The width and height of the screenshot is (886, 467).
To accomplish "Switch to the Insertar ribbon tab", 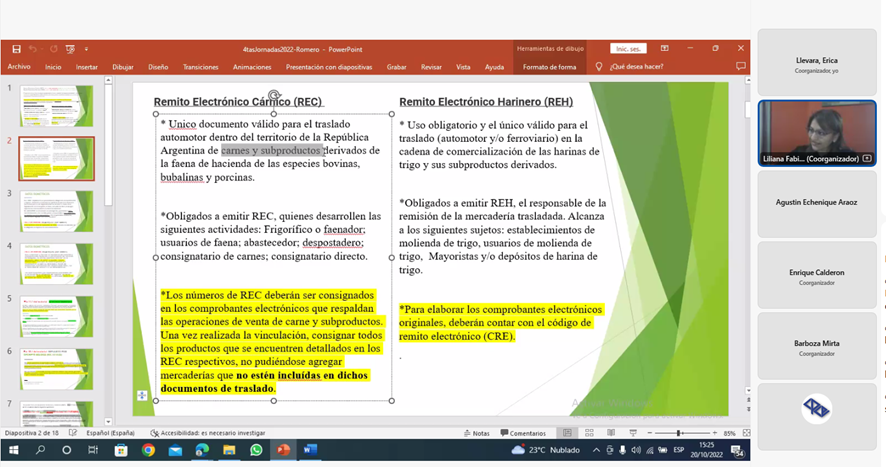I will (86, 67).
